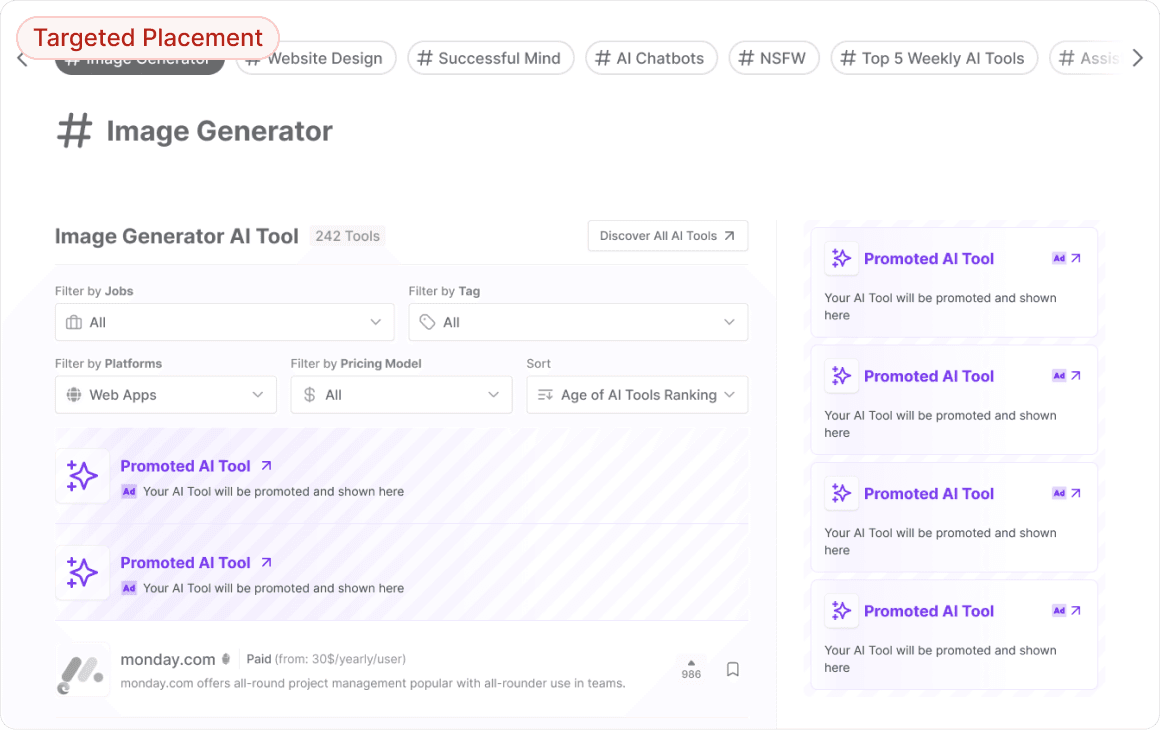The width and height of the screenshot is (1160, 730).
Task: Select the AI Chatbots tag
Action: point(651,58)
